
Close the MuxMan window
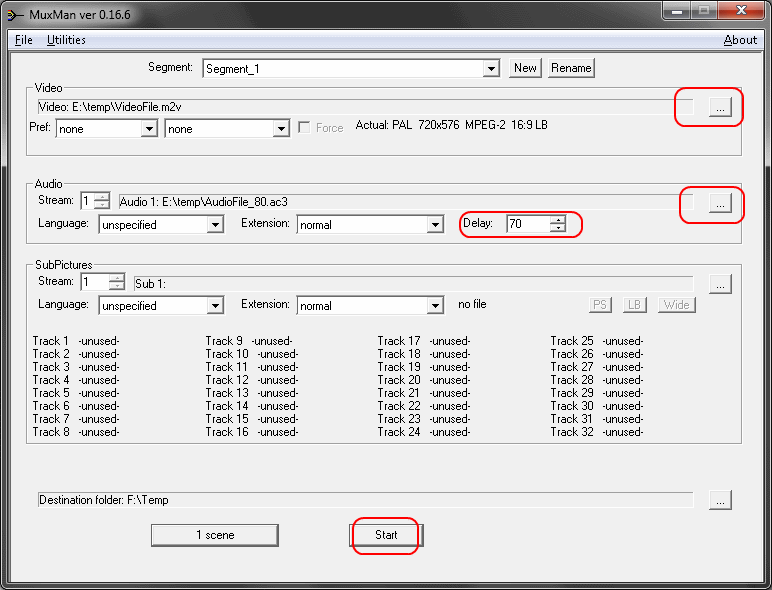741,10
